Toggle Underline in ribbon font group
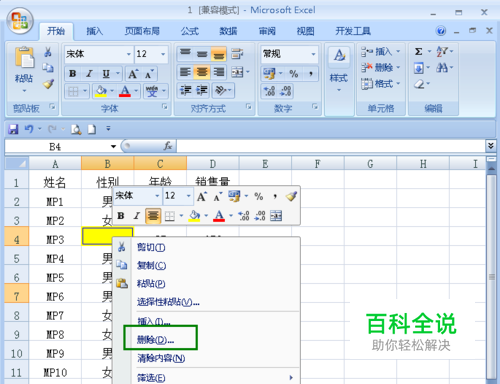This screenshot has width=500, height=384. coord(106,74)
